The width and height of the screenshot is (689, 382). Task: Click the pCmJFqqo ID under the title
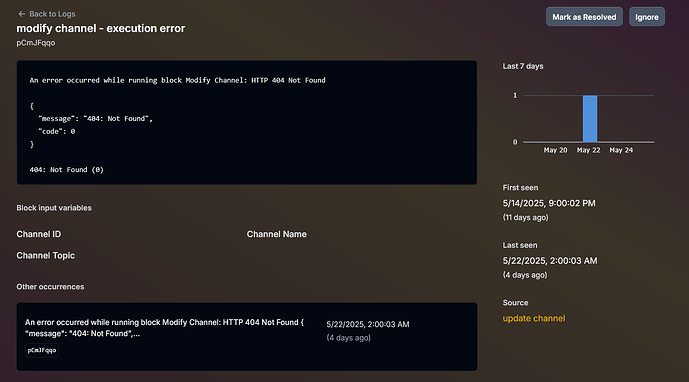click(x=36, y=43)
